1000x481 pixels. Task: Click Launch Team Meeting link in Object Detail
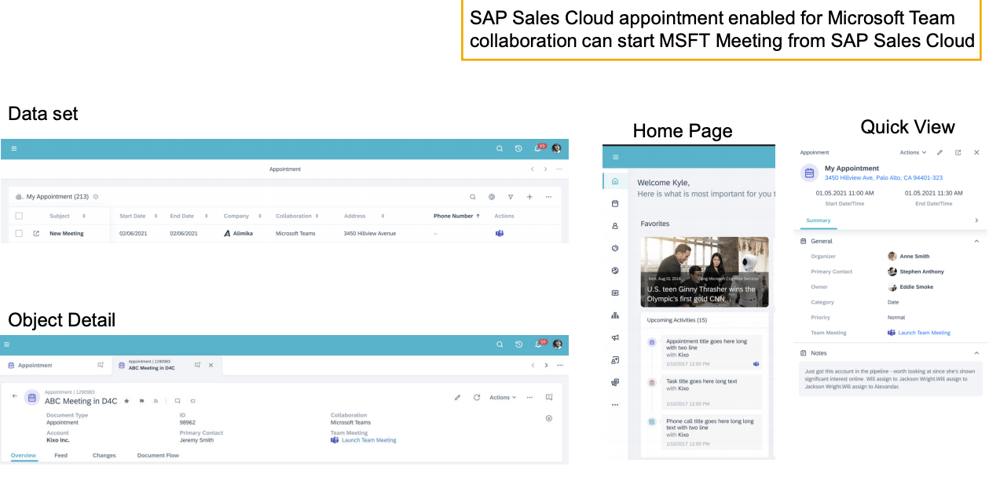click(x=369, y=440)
